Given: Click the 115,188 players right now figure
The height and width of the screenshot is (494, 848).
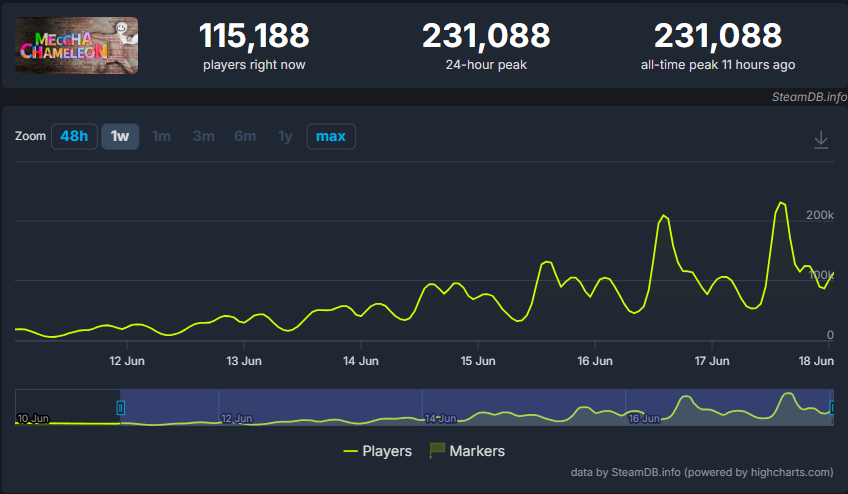Looking at the screenshot, I should (254, 36).
